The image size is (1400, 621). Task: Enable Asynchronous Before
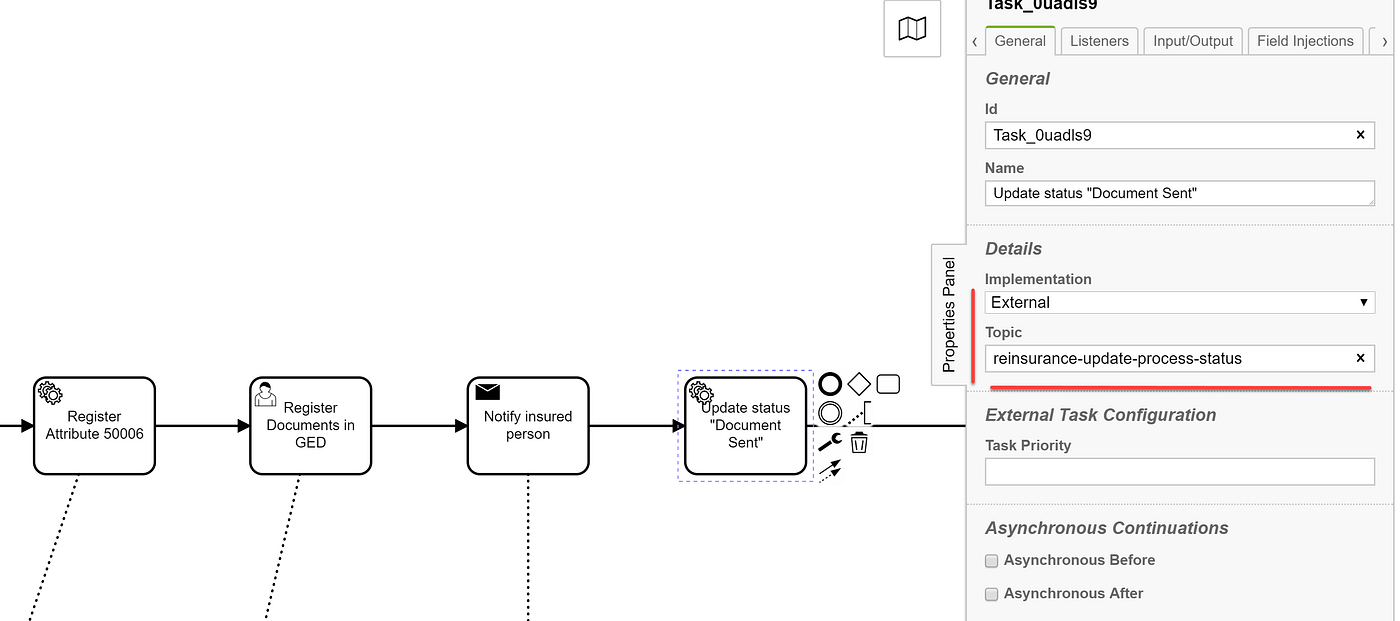tap(991, 560)
